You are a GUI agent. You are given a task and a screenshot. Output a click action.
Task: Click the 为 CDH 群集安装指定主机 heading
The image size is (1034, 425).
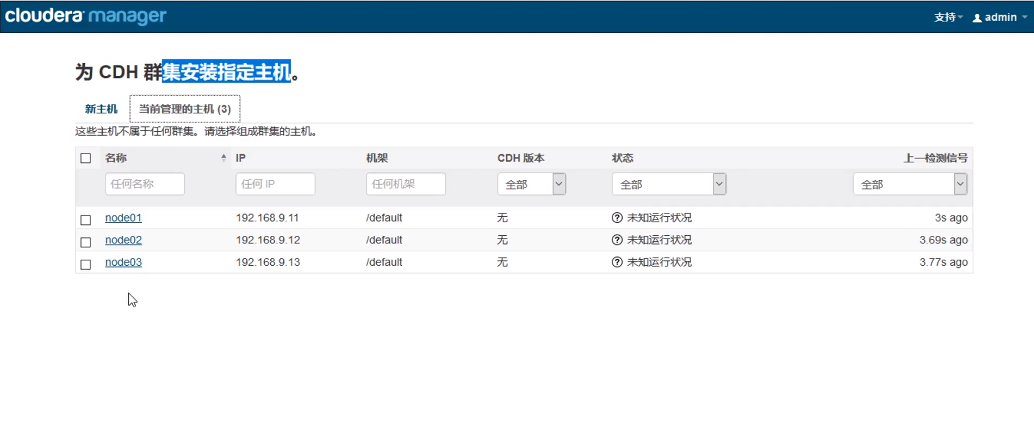click(188, 72)
